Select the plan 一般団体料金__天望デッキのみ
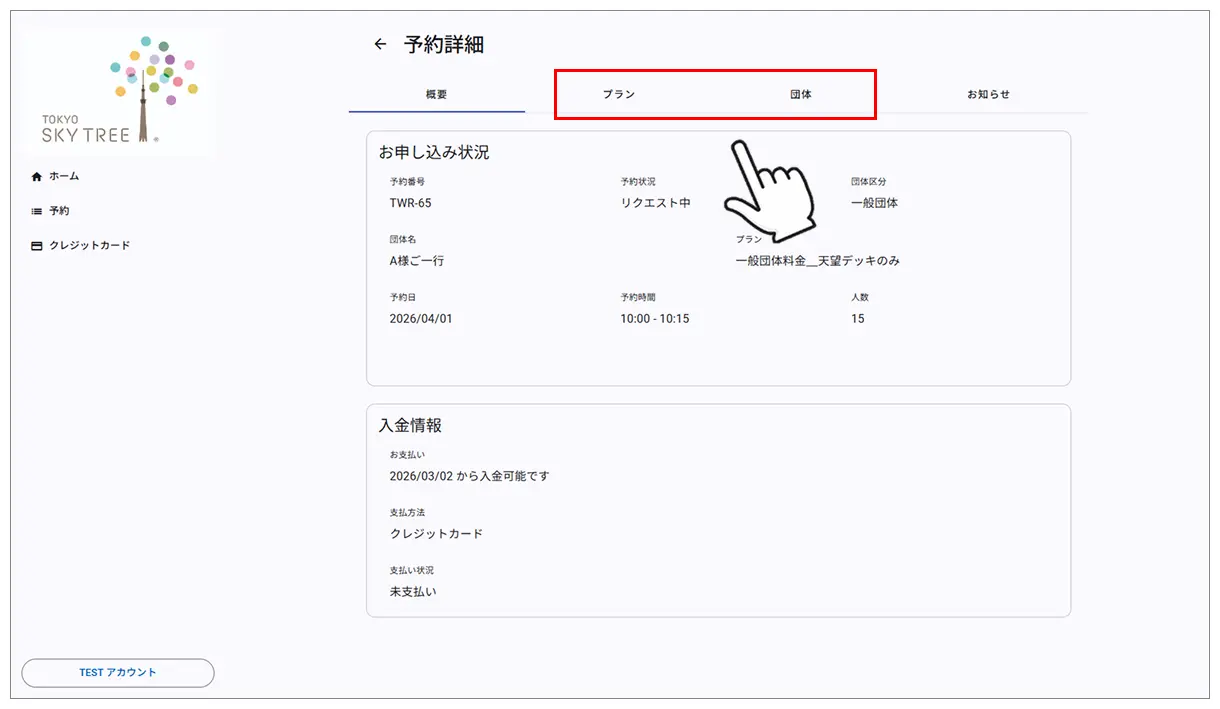The width and height of the screenshot is (1220, 709). coord(819,261)
